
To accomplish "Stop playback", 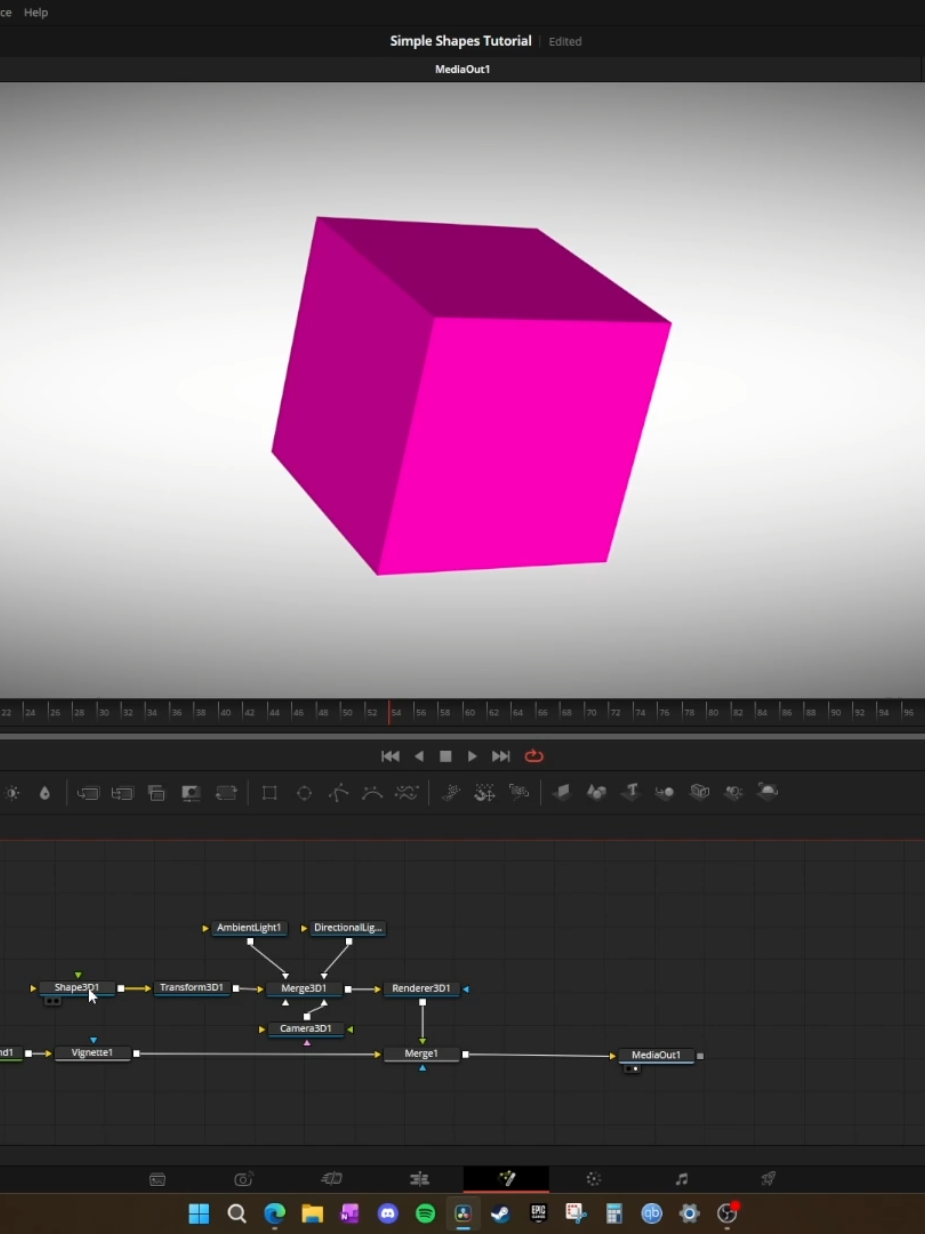I will coord(446,756).
